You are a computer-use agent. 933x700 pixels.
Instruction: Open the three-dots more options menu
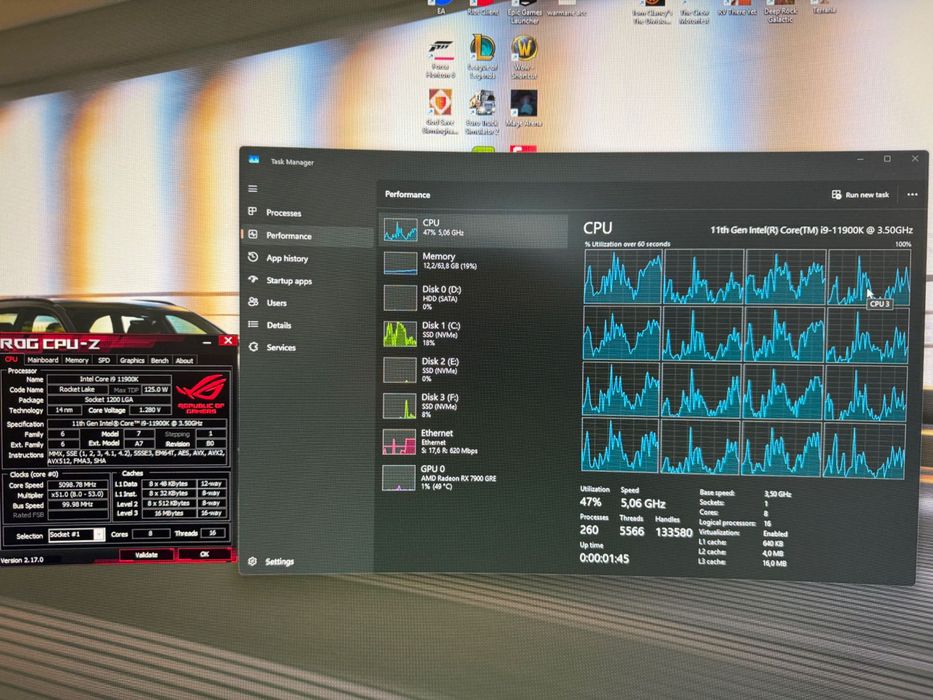tap(912, 195)
